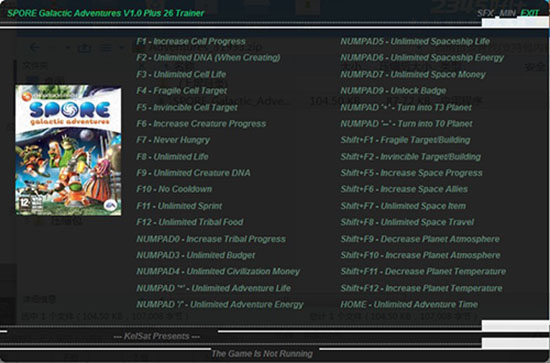Toggle F2 - Unlimited DNA (When Creating)

tap(208, 58)
